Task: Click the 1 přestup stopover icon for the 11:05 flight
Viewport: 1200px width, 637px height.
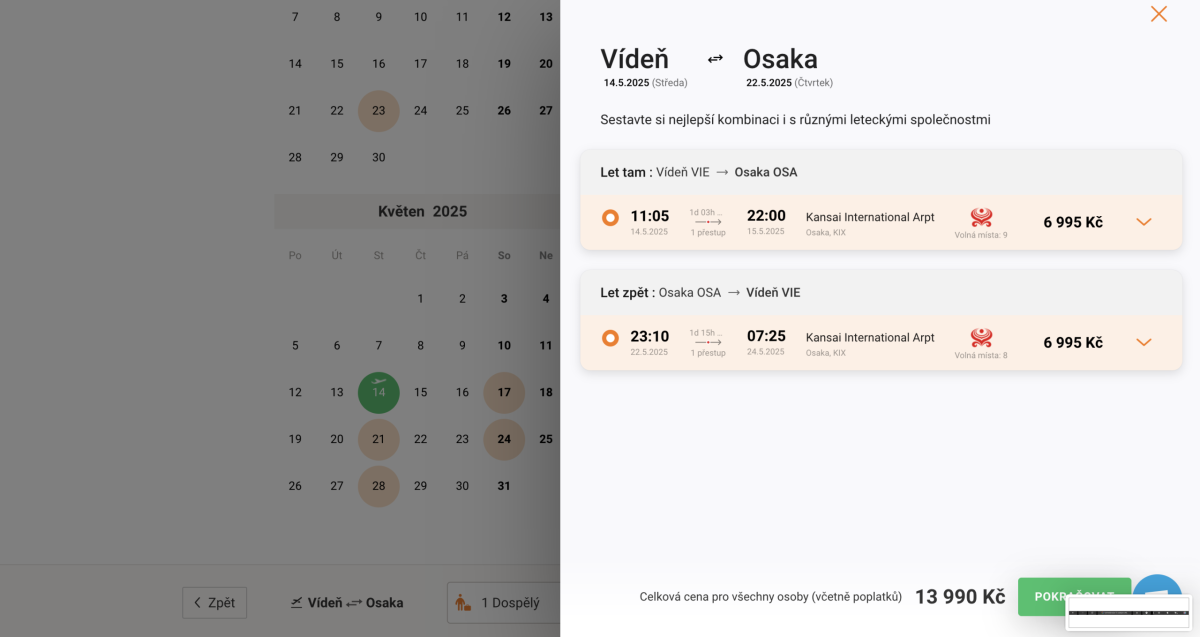Action: 708,222
